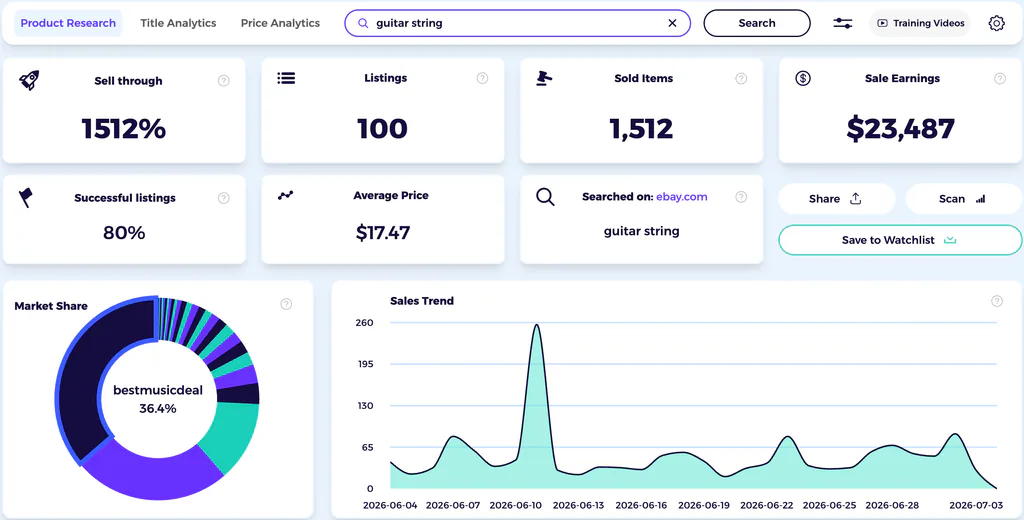Show help for Sell through
Image resolution: width=1024 pixels, height=520 pixels.
223,80
